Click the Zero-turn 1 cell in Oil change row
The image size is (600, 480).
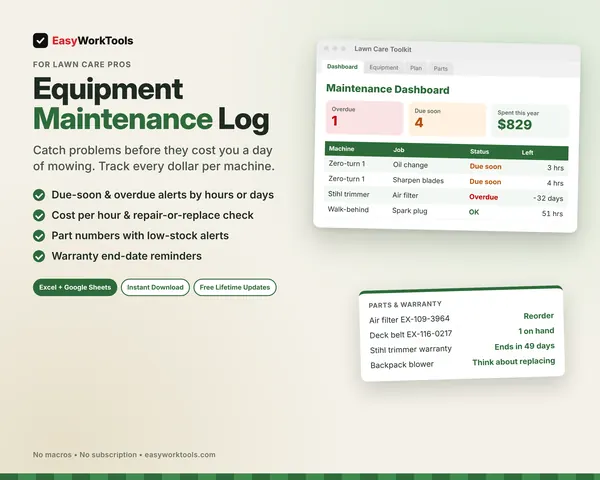(347, 163)
